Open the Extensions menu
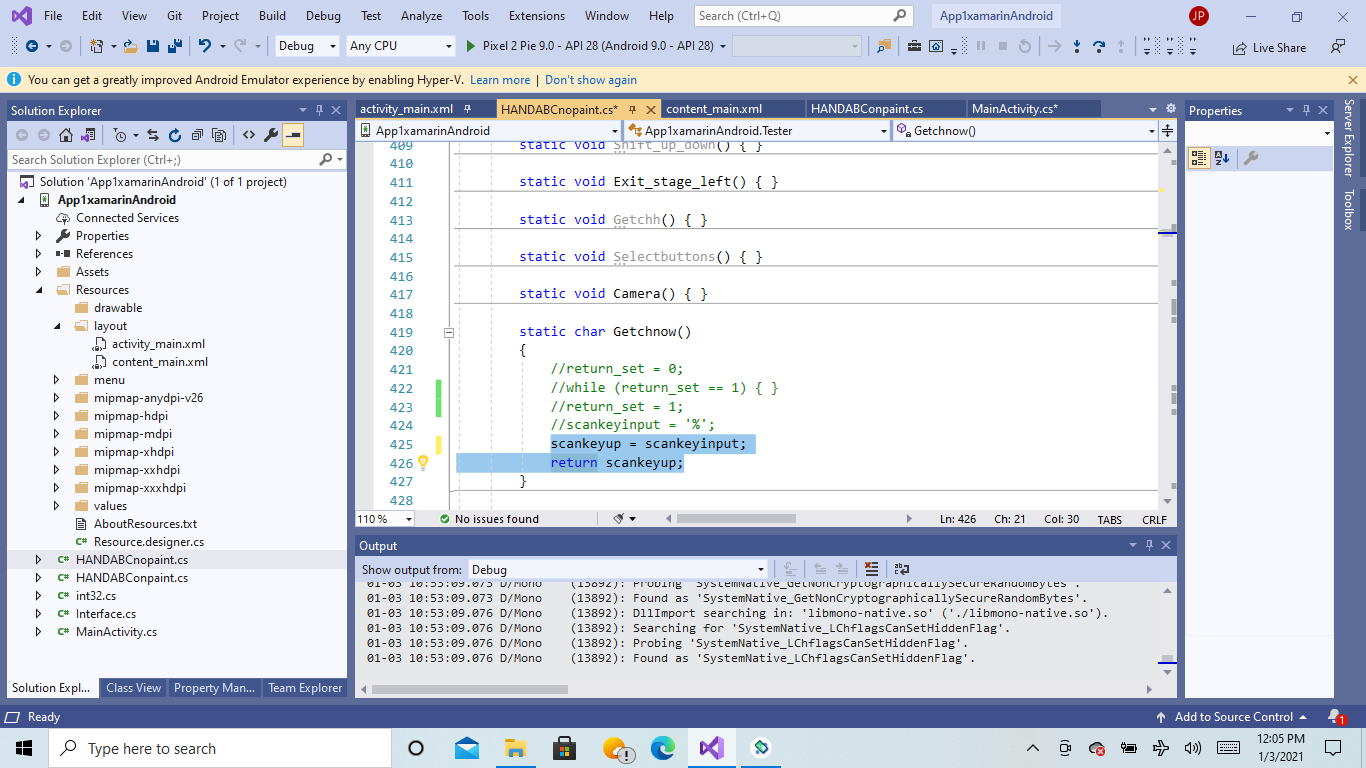Image resolution: width=1366 pixels, height=768 pixels. pyautogui.click(x=536, y=16)
